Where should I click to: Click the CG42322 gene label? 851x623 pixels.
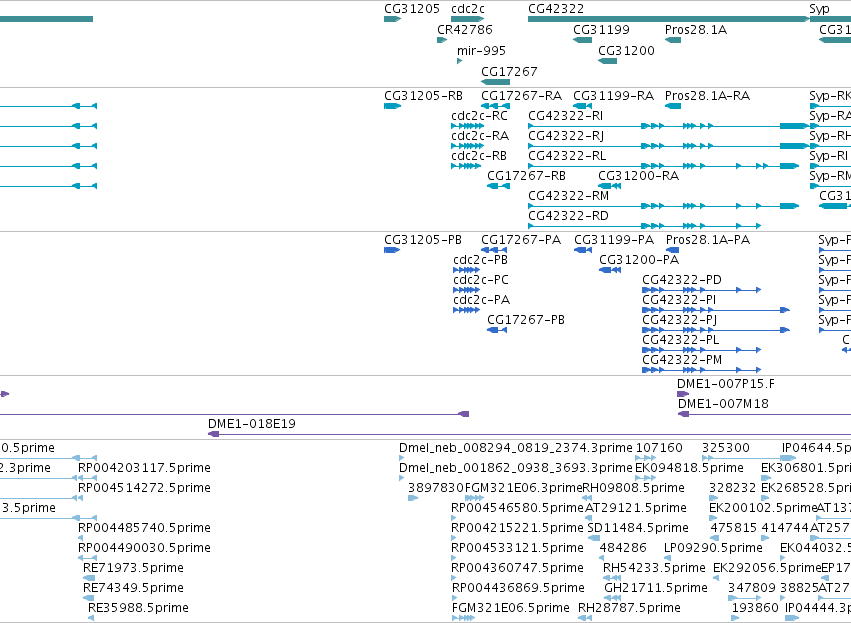(x=556, y=9)
